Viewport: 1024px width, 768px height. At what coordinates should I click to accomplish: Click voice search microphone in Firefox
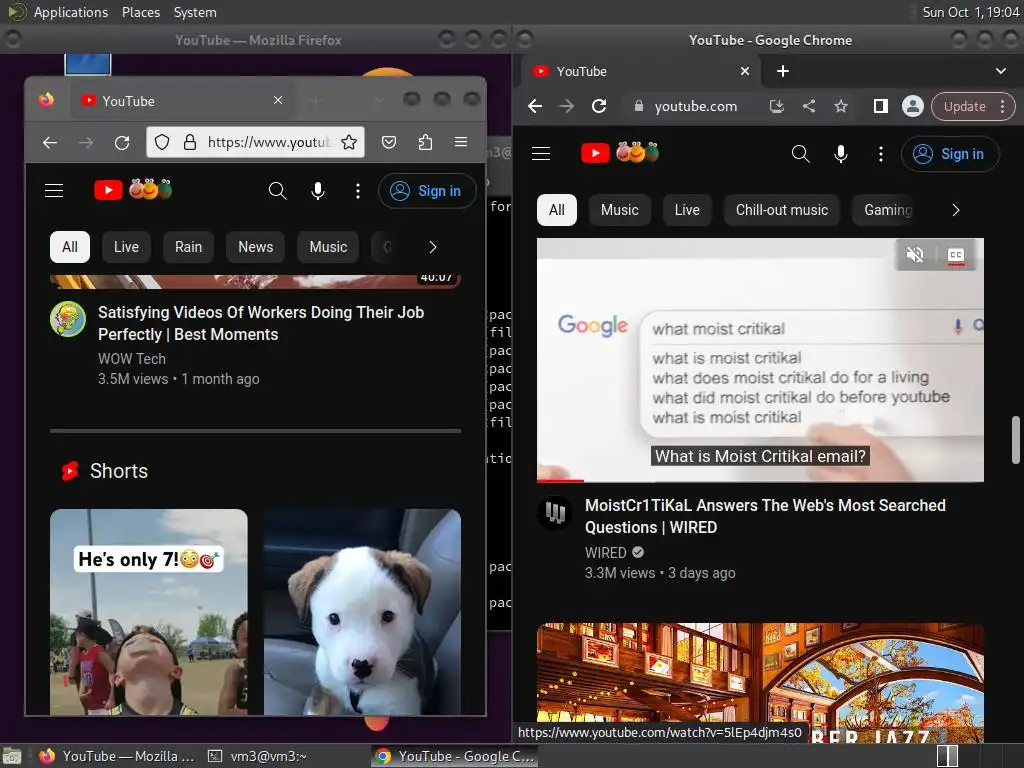[318, 191]
